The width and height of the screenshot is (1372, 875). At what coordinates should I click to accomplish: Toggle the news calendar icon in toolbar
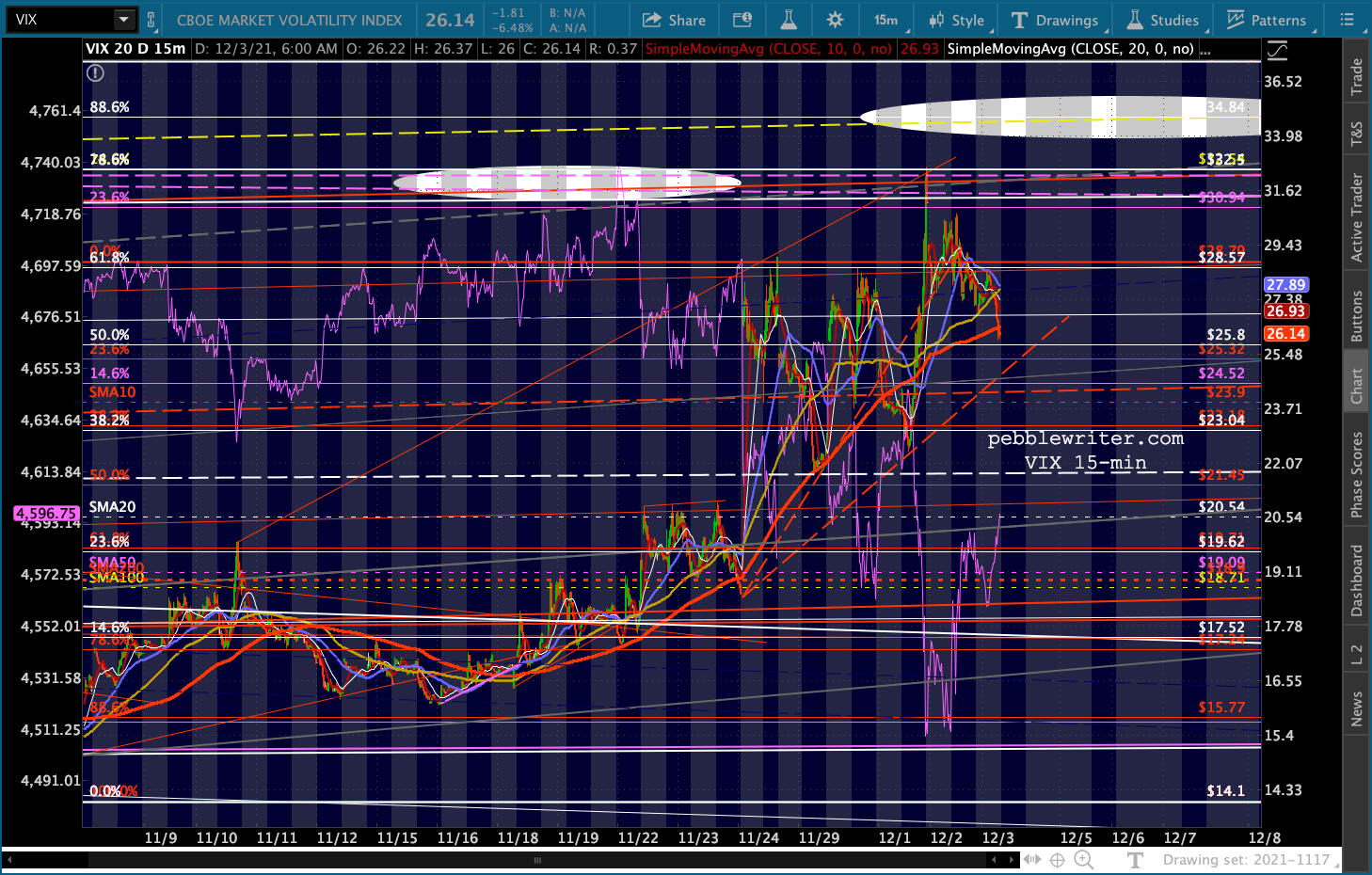(742, 20)
